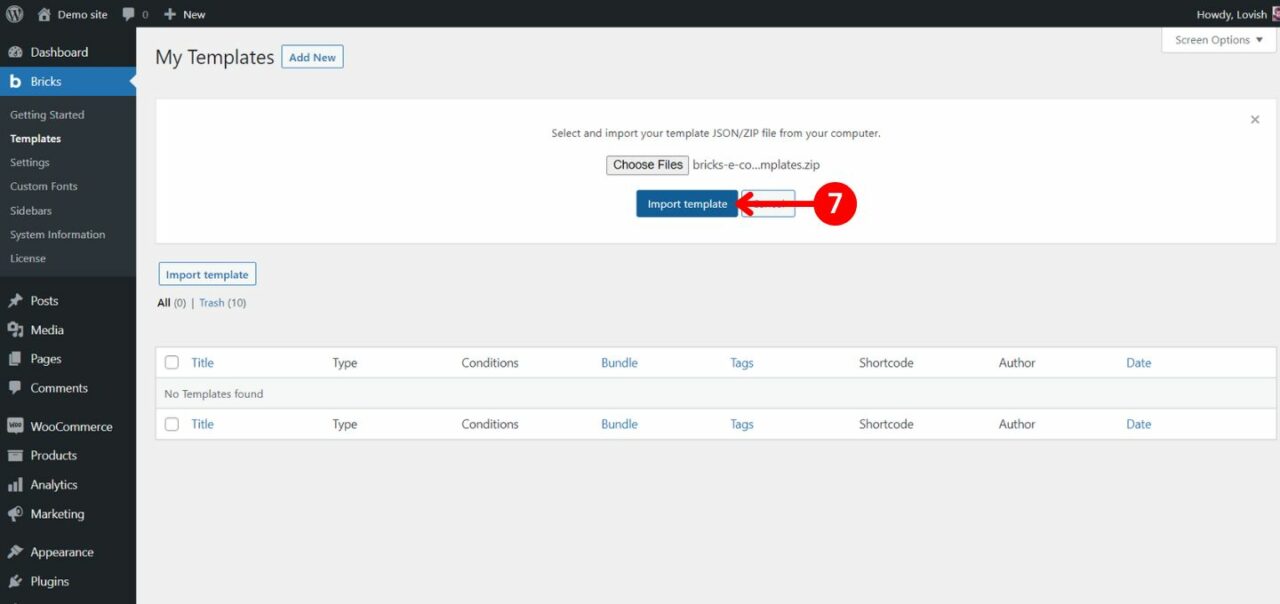Open the Pages sidebar icon
Image resolution: width=1280 pixels, height=604 pixels.
pos(17,358)
